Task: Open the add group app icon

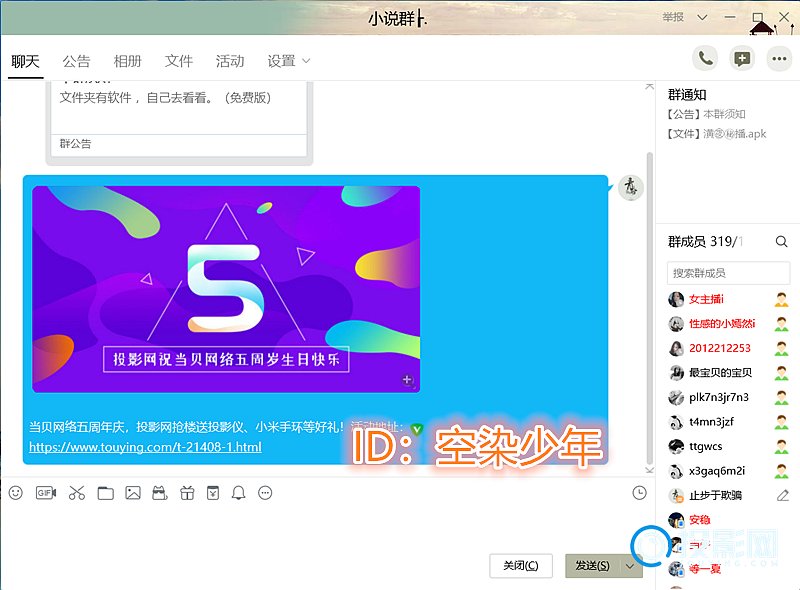Action: [x=742, y=59]
